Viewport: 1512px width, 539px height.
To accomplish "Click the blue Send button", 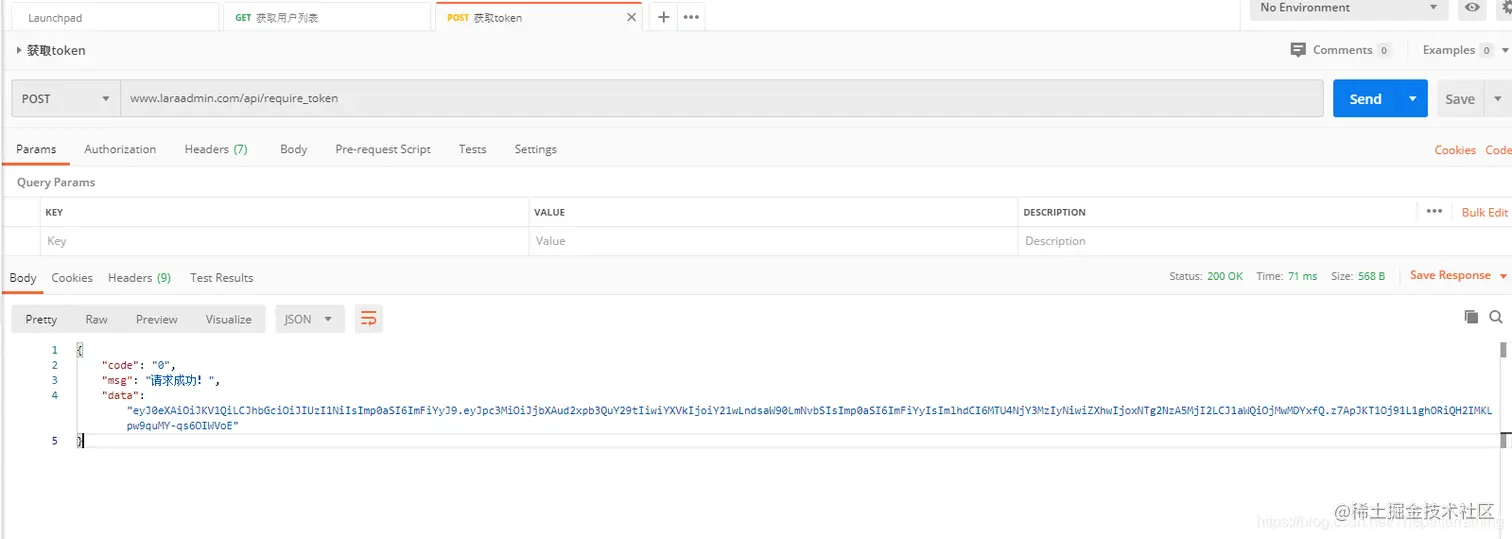I will (x=1365, y=99).
